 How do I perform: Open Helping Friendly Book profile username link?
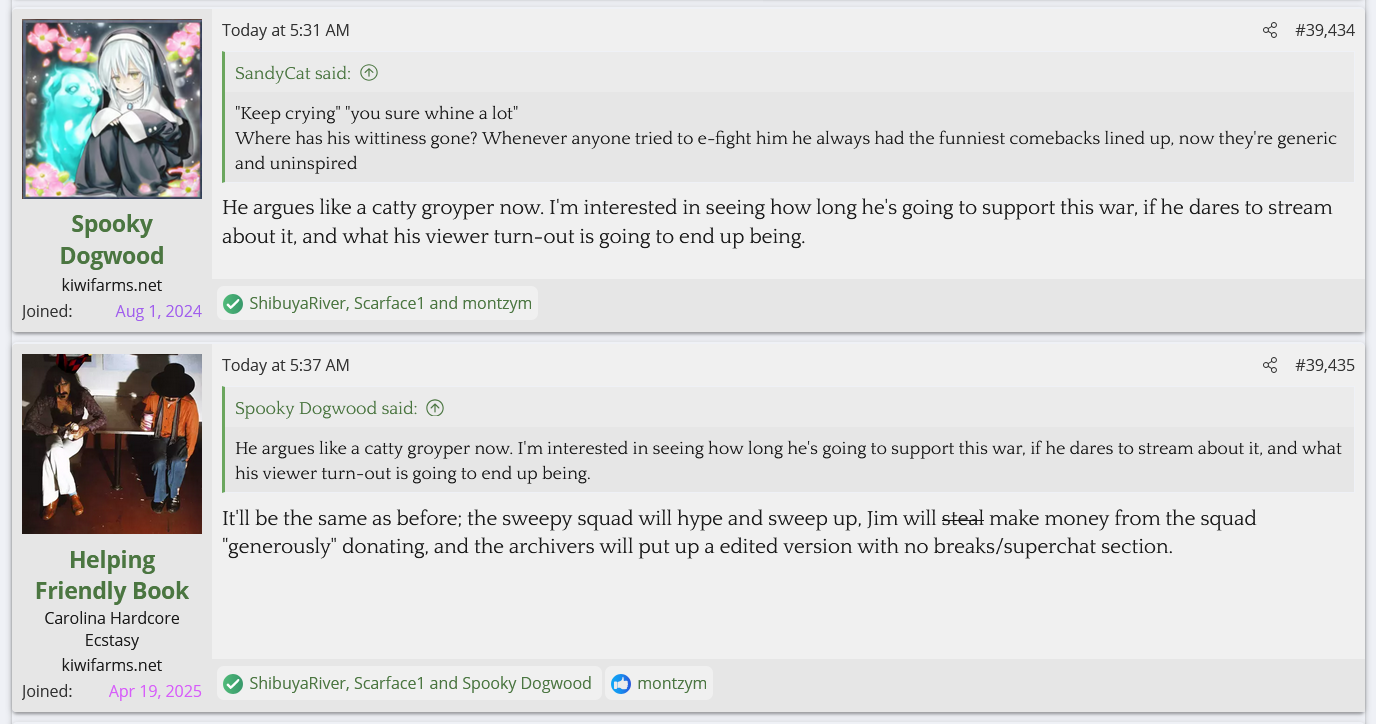tap(112, 575)
